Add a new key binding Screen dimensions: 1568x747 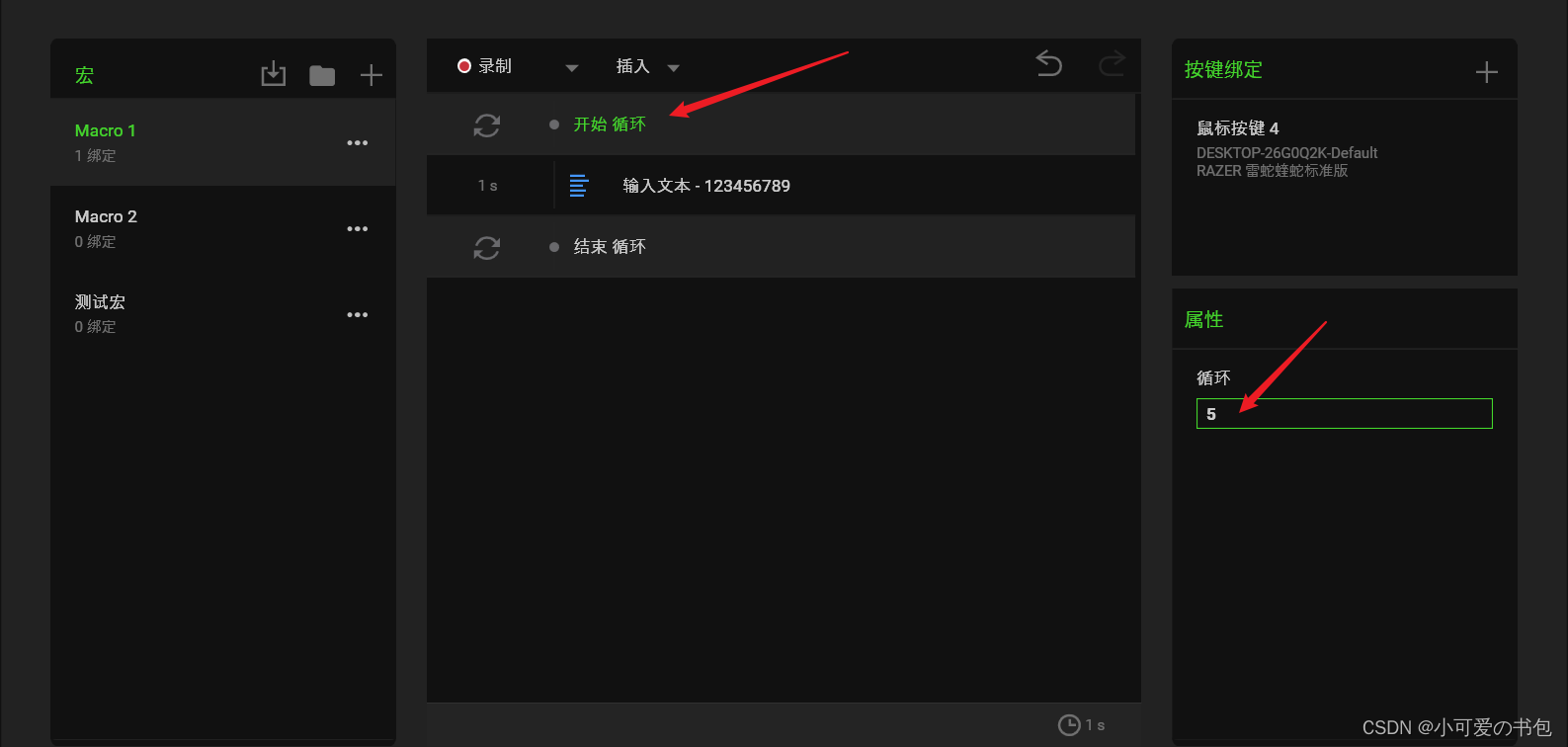(1486, 72)
